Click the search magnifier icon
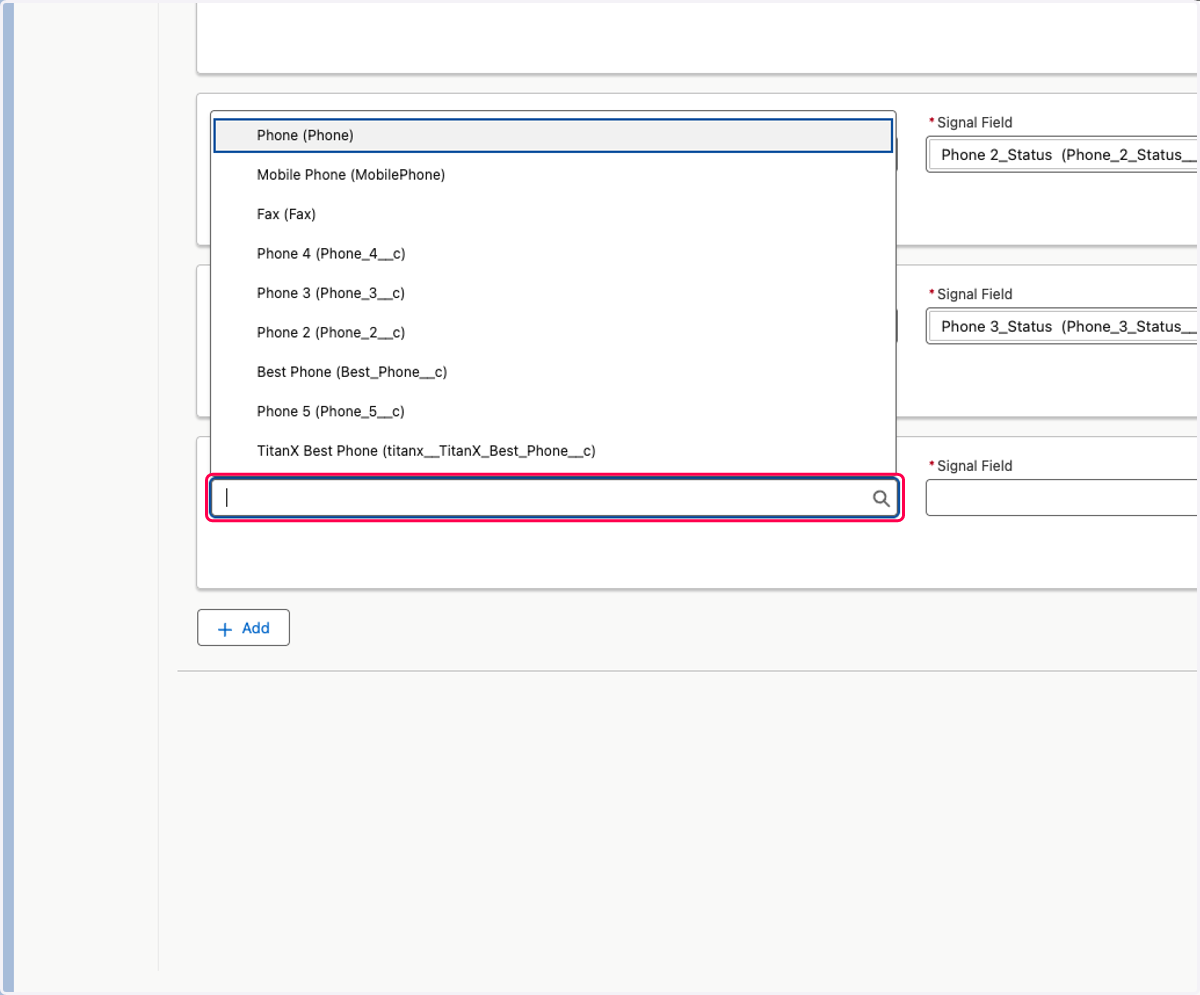 [881, 498]
